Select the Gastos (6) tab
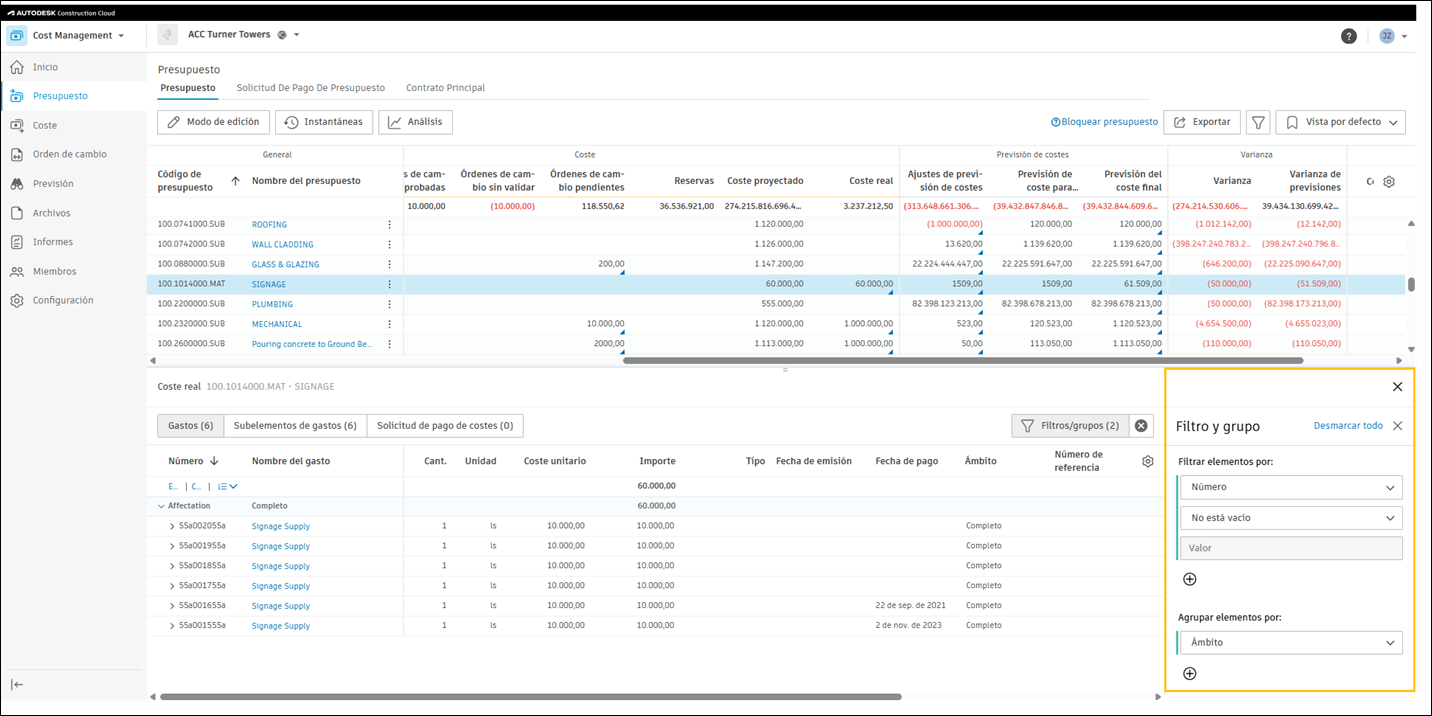The image size is (1432, 716). coord(190,426)
